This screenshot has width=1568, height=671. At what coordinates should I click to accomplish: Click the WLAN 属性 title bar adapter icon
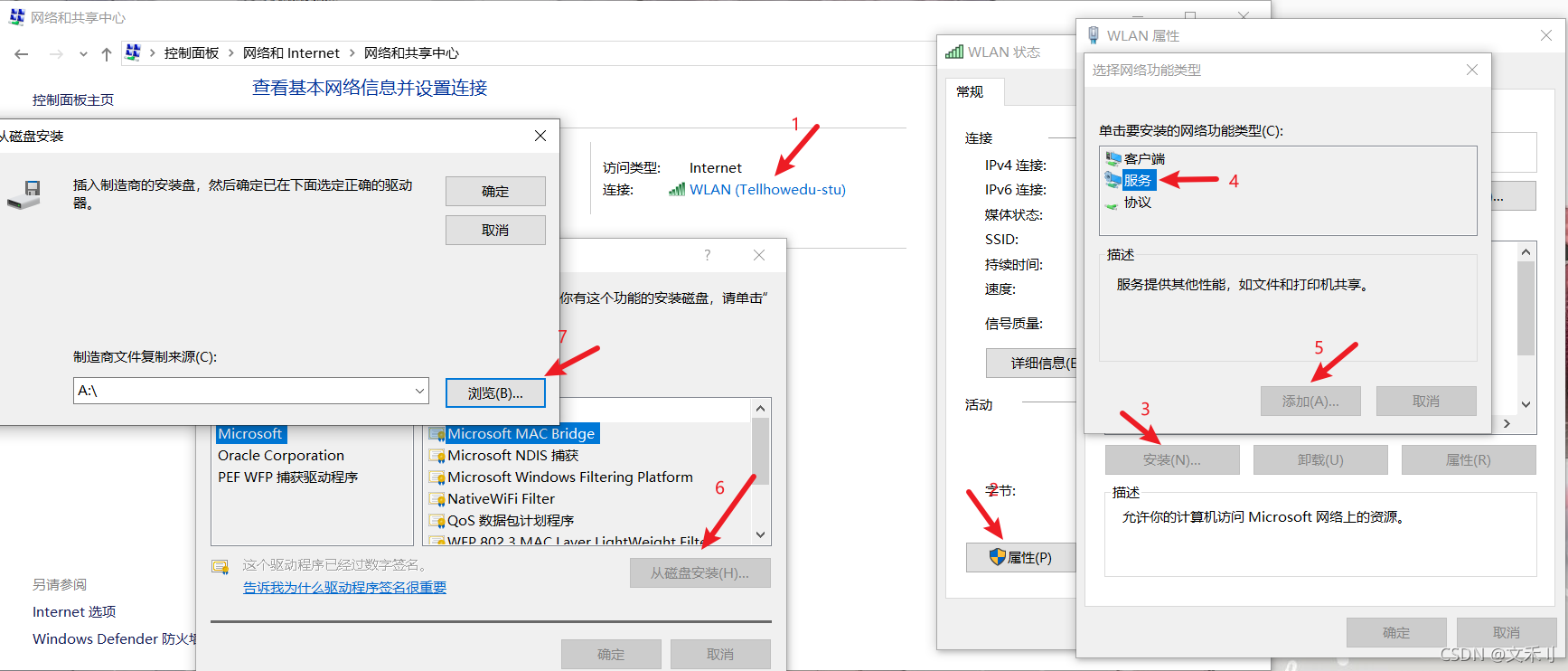coord(1094,35)
